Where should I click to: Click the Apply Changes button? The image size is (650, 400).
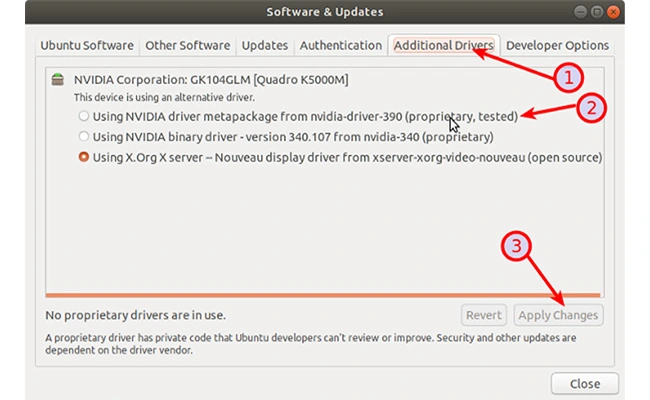(558, 315)
